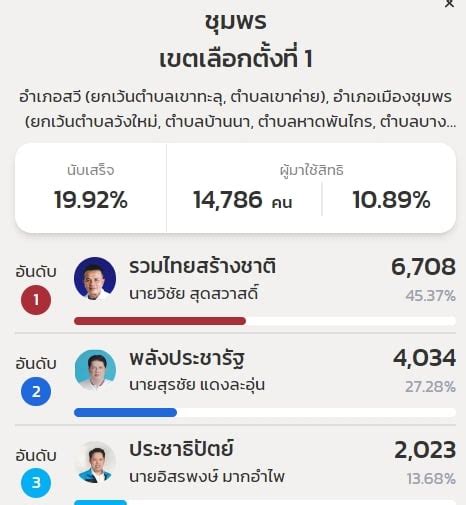Image resolution: width=466 pixels, height=505 pixels.
Task: Click the 19.92% counted statistic
Action: (91, 200)
